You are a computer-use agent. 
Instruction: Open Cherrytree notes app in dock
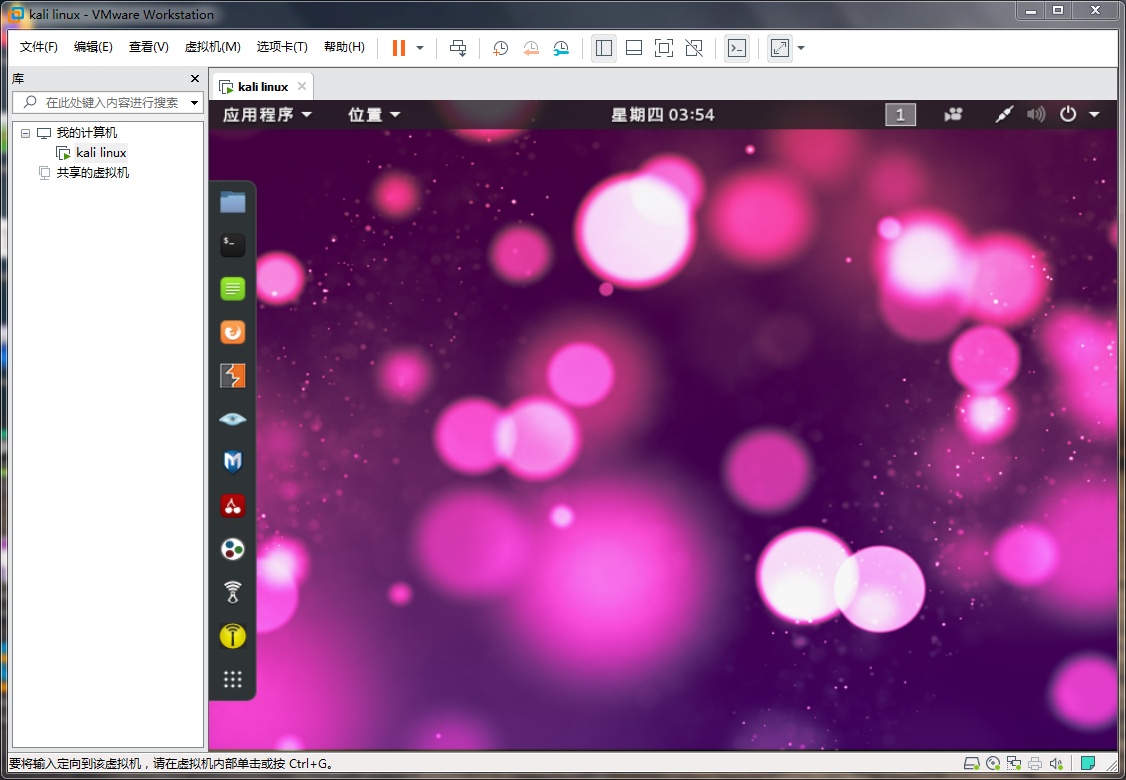click(x=232, y=506)
